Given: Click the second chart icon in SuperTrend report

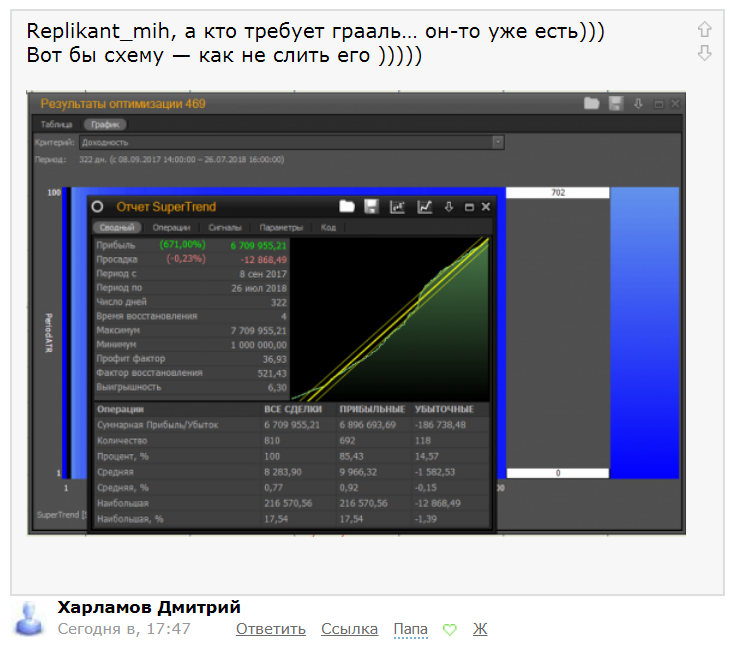Looking at the screenshot, I should (x=424, y=207).
